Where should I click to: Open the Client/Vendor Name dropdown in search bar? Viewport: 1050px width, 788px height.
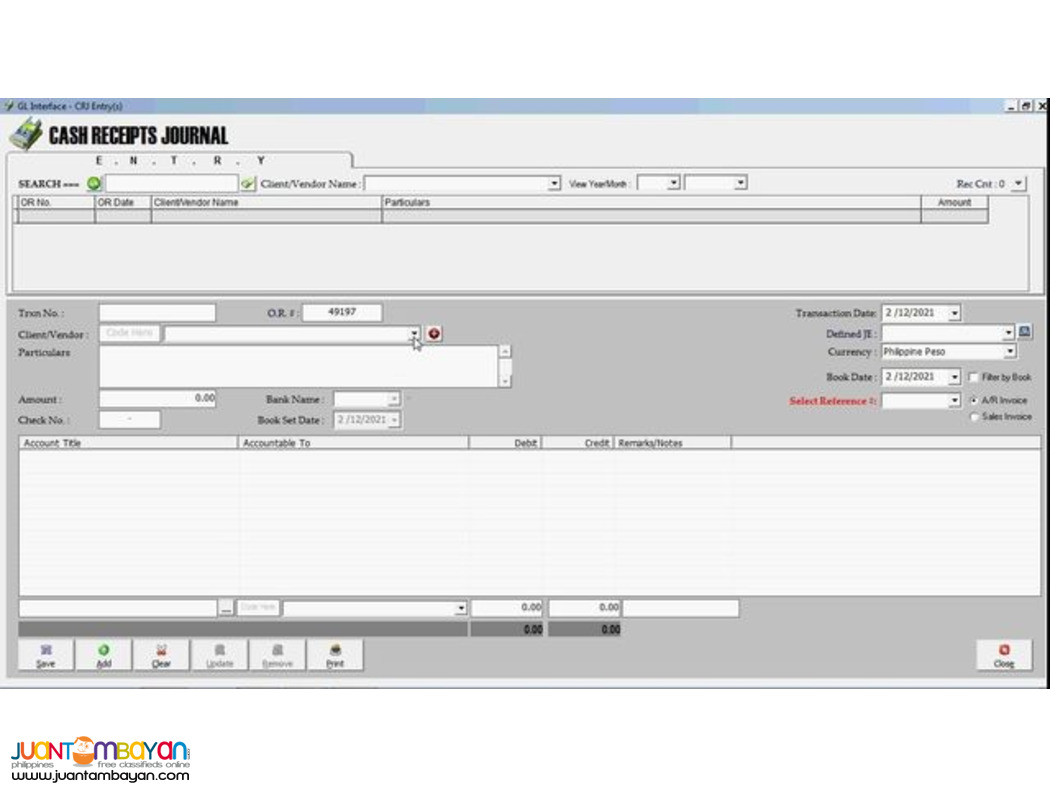554,183
